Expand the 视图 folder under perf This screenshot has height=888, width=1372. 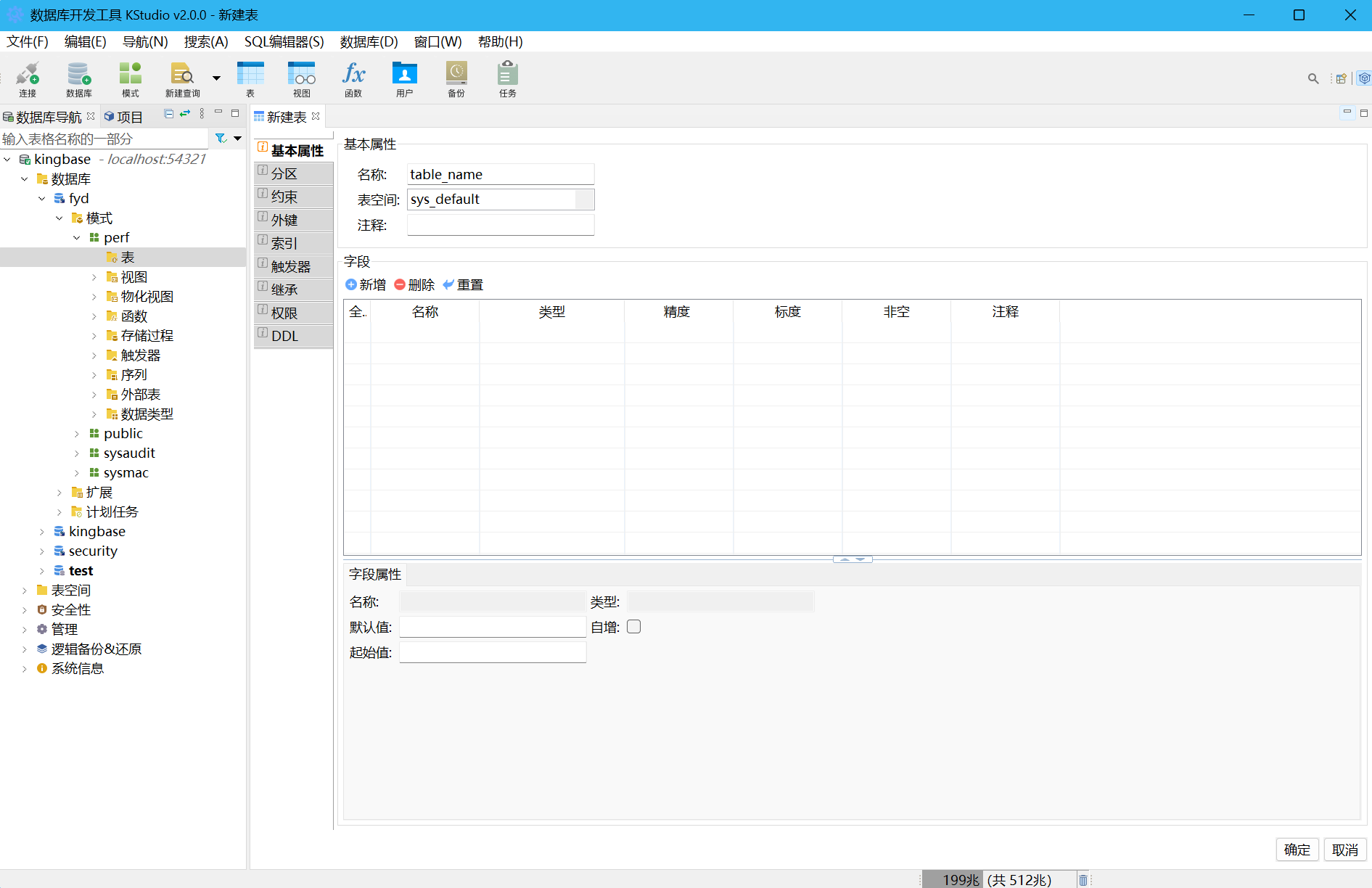94,277
